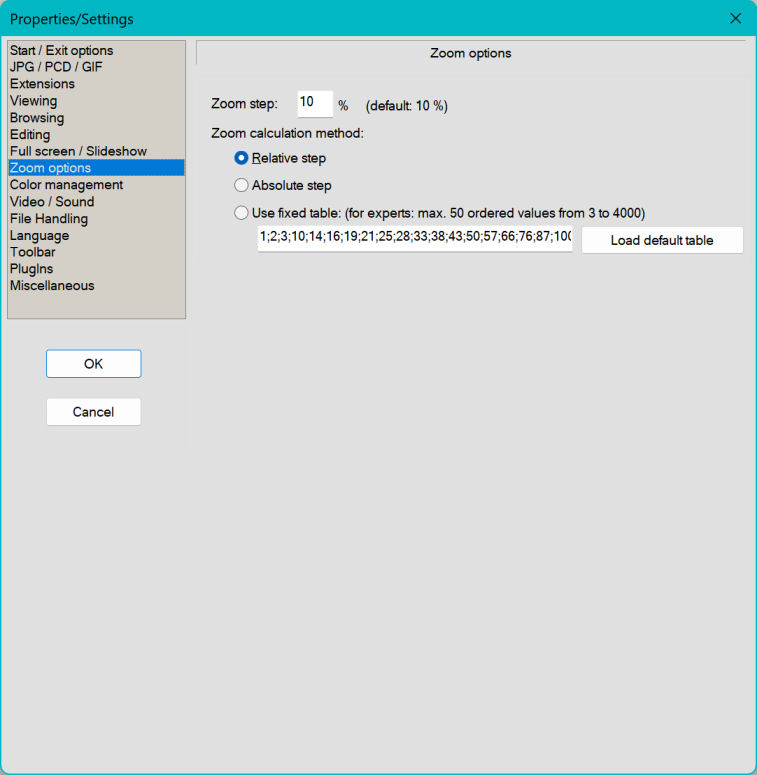Switch to Browsing settings
This screenshot has height=775, width=757.
[x=37, y=118]
